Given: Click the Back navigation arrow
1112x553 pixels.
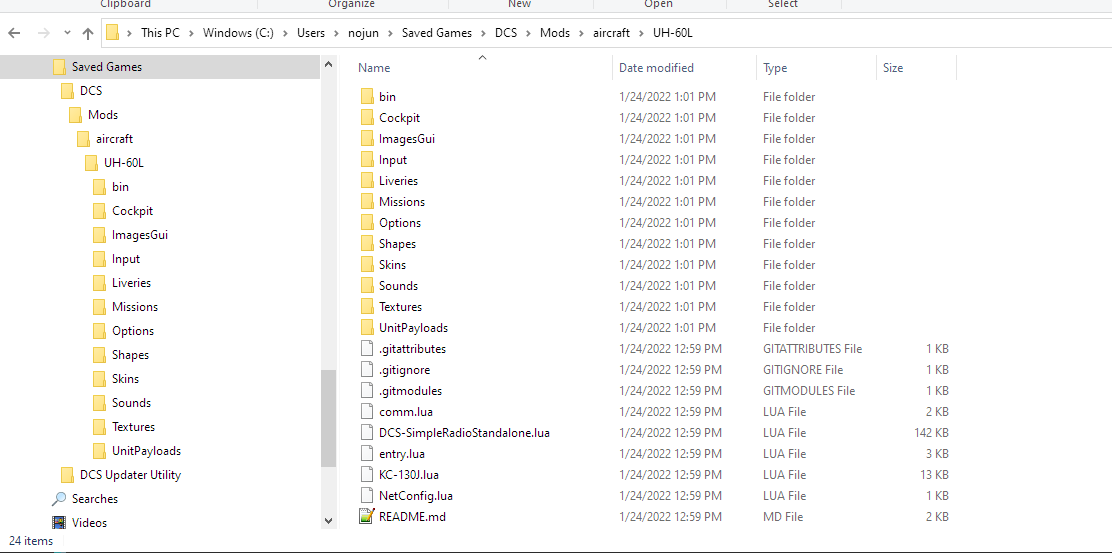Looking at the screenshot, I should 14,33.
